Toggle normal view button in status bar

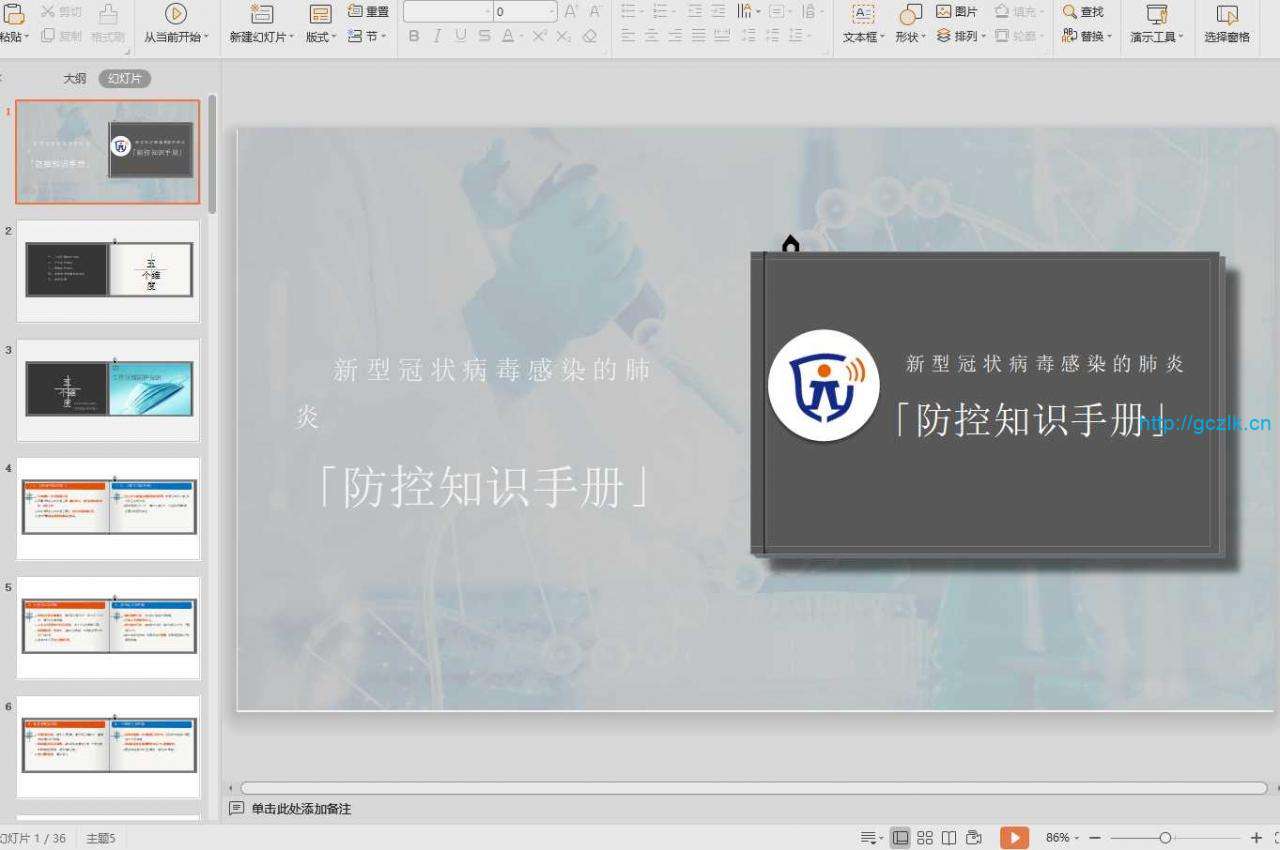click(900, 838)
